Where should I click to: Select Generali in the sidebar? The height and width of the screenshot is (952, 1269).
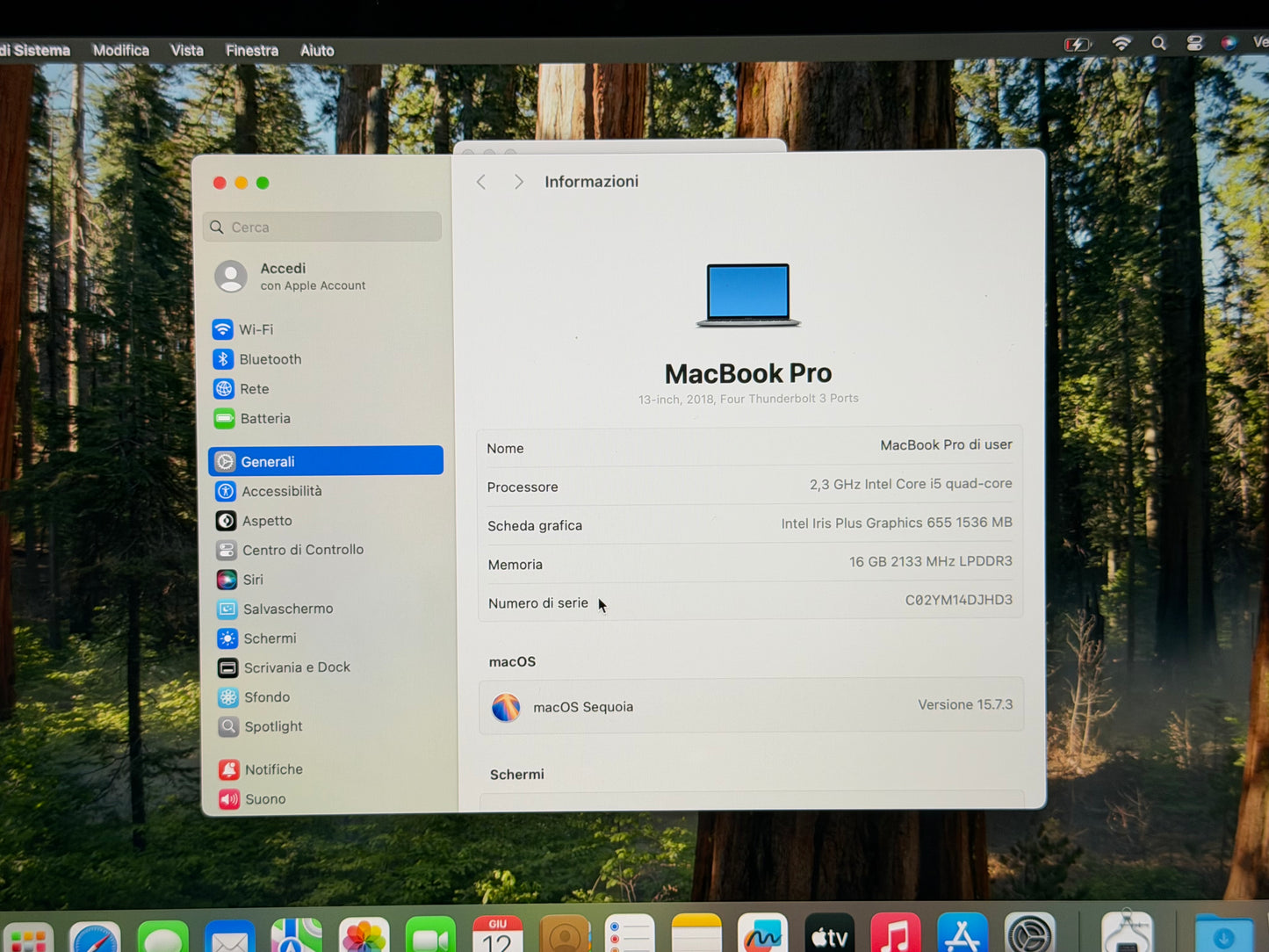326,461
